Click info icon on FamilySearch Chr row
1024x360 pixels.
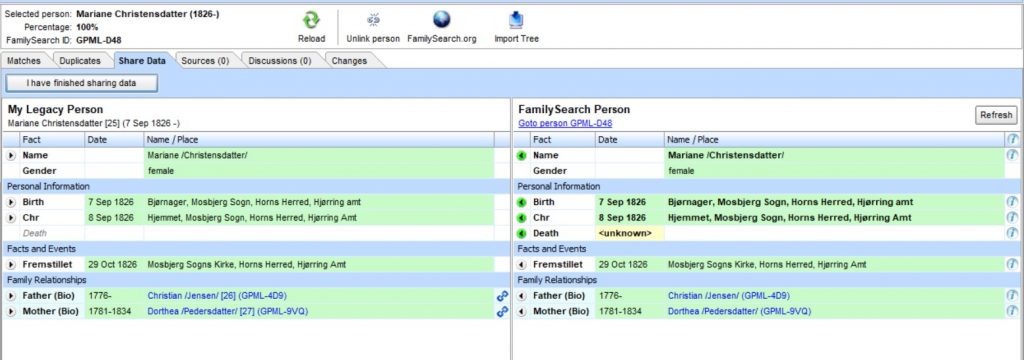pos(1013,218)
